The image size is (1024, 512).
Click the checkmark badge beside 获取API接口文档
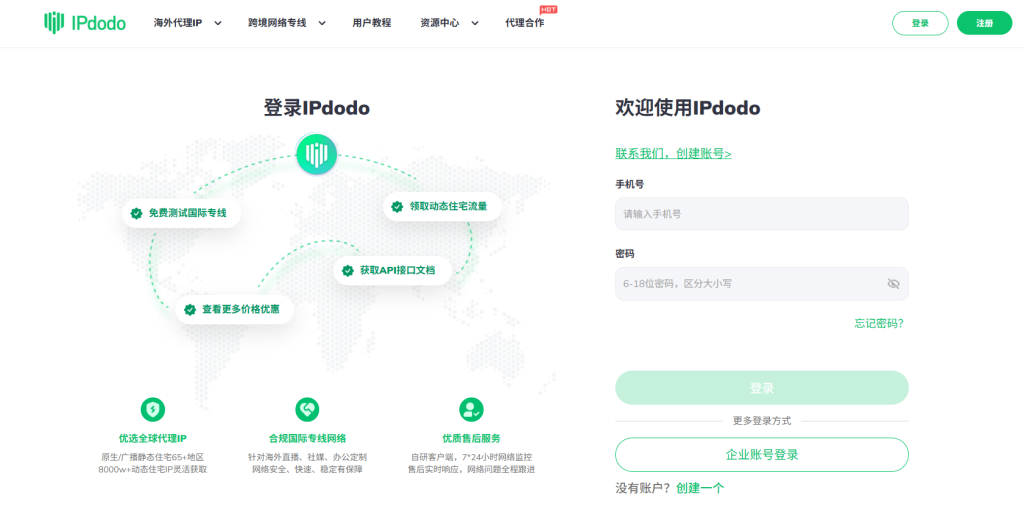[348, 270]
